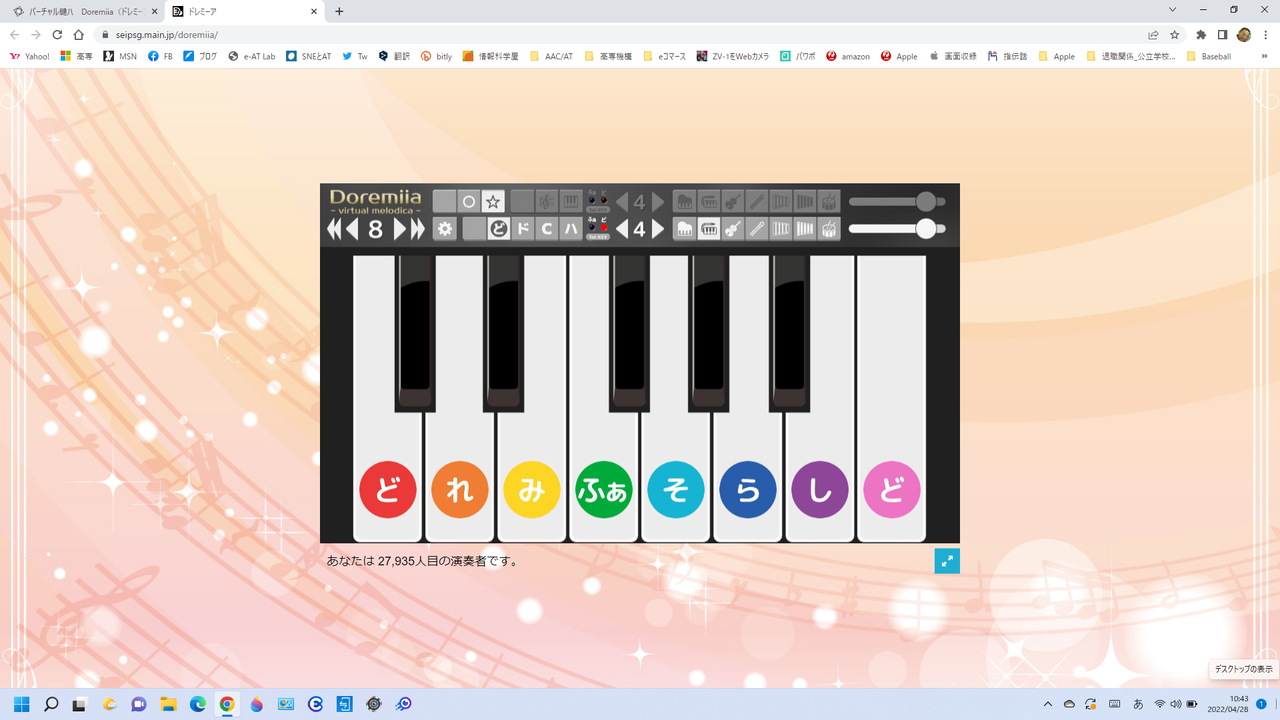Choose piano instrument in bottom row
This screenshot has height=720, width=1280.
click(685, 229)
